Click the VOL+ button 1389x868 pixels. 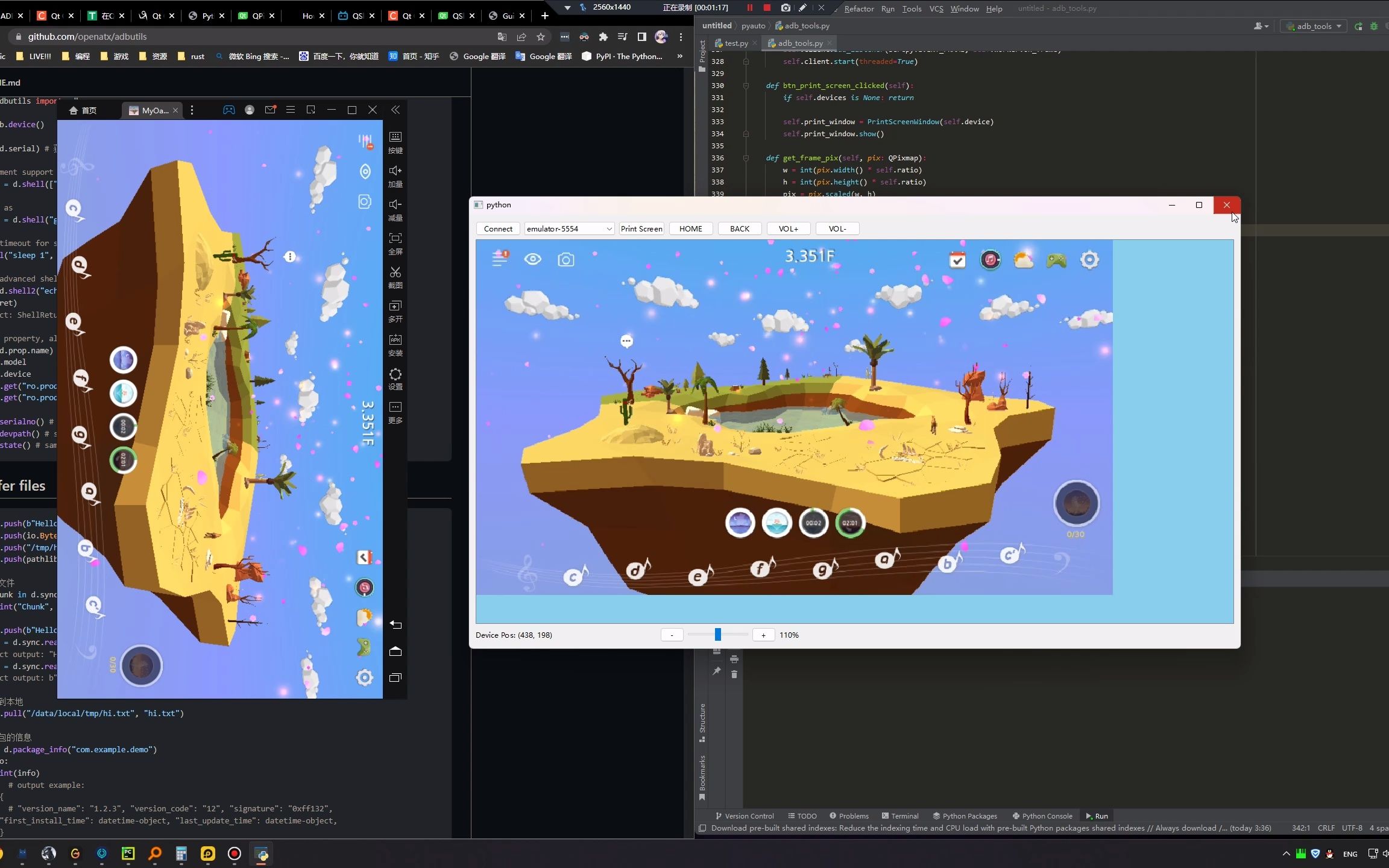(789, 228)
